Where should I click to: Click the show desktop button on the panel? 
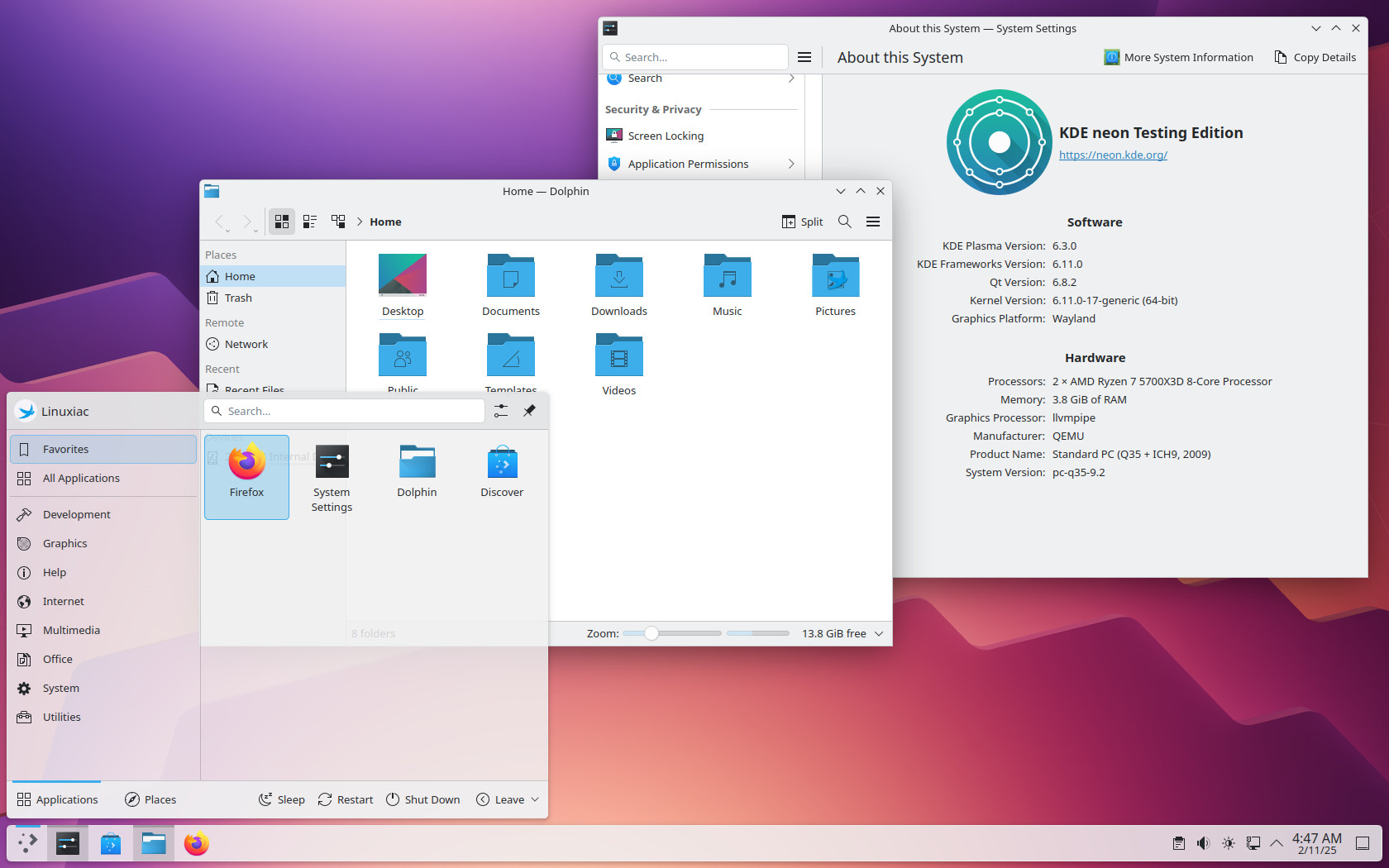point(1363,843)
